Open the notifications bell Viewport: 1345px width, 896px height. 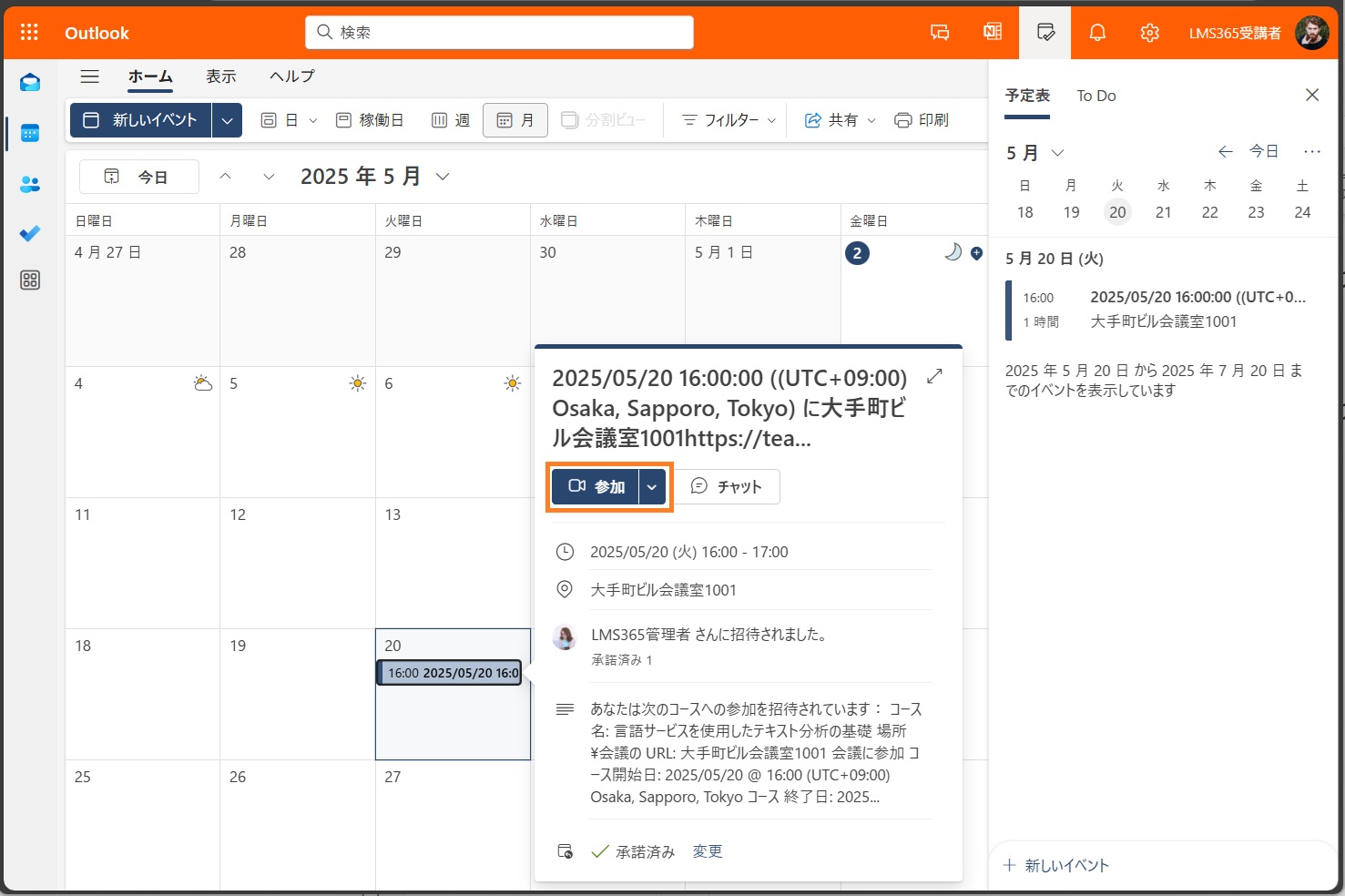pos(1097,33)
